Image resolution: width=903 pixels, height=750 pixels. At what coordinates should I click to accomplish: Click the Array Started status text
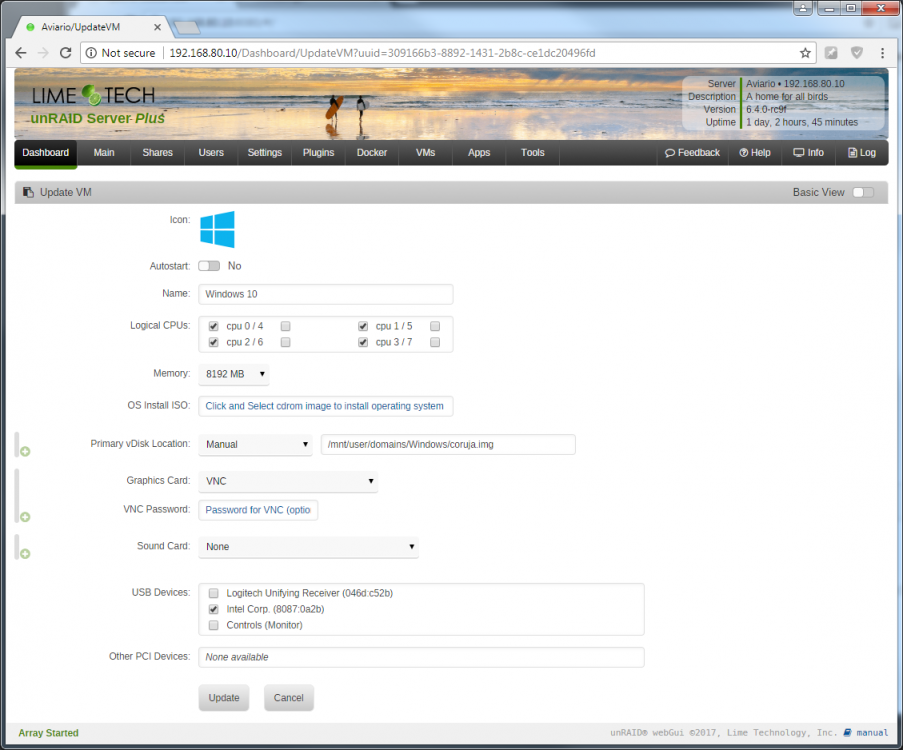tap(48, 733)
